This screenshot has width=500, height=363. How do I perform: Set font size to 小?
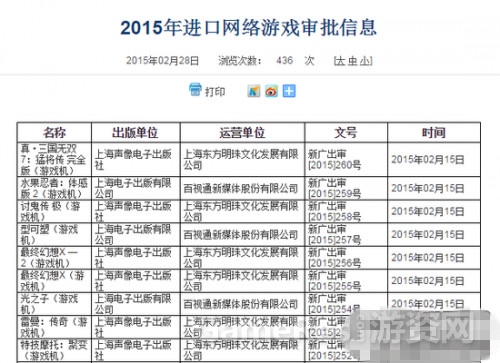coord(365,61)
